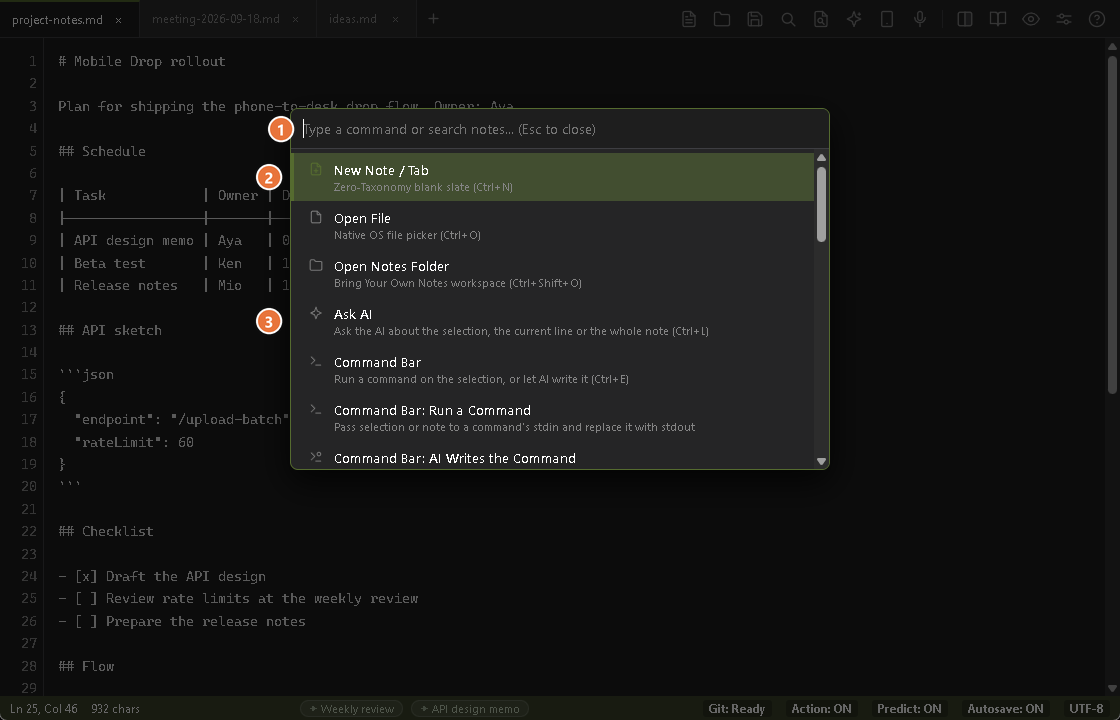Image resolution: width=1120 pixels, height=720 pixels.
Task: Open the folder icon in top toolbar
Action: point(721,19)
